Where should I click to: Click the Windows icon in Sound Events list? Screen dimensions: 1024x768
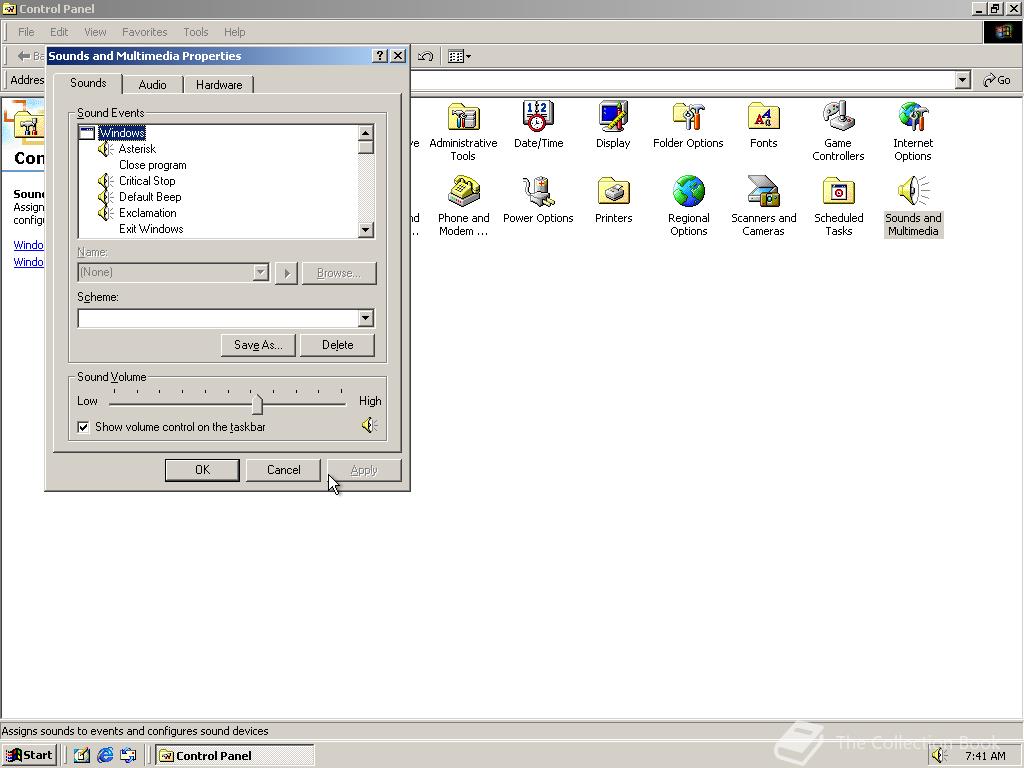[x=87, y=133]
